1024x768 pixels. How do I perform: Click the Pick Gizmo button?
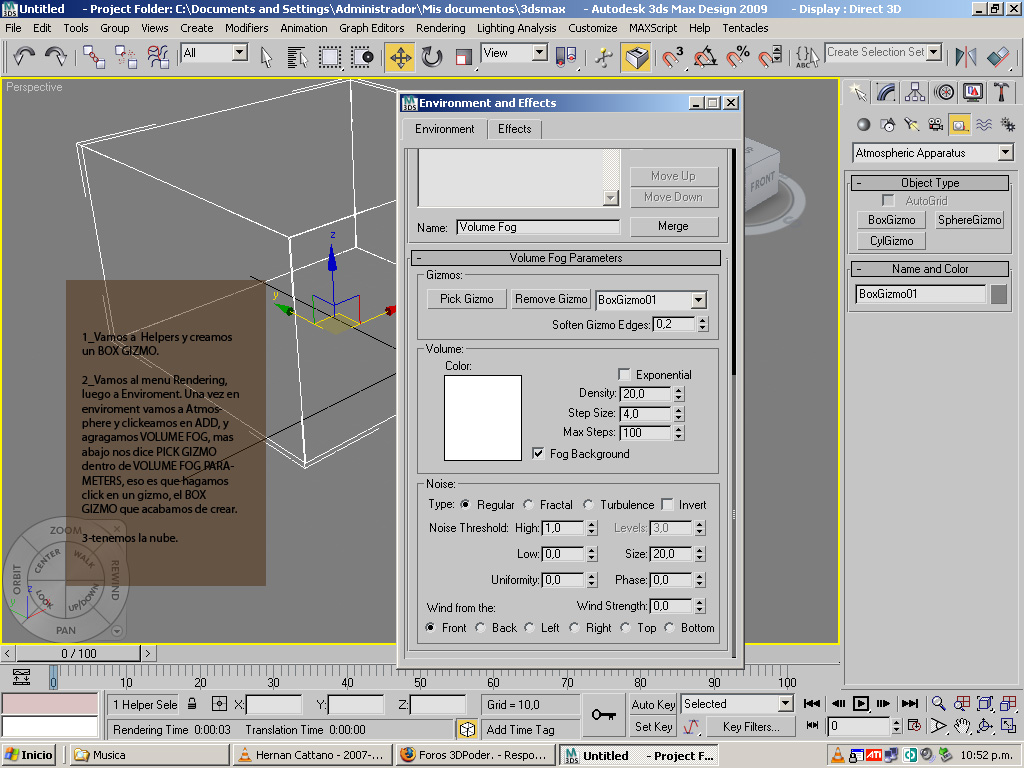466,298
